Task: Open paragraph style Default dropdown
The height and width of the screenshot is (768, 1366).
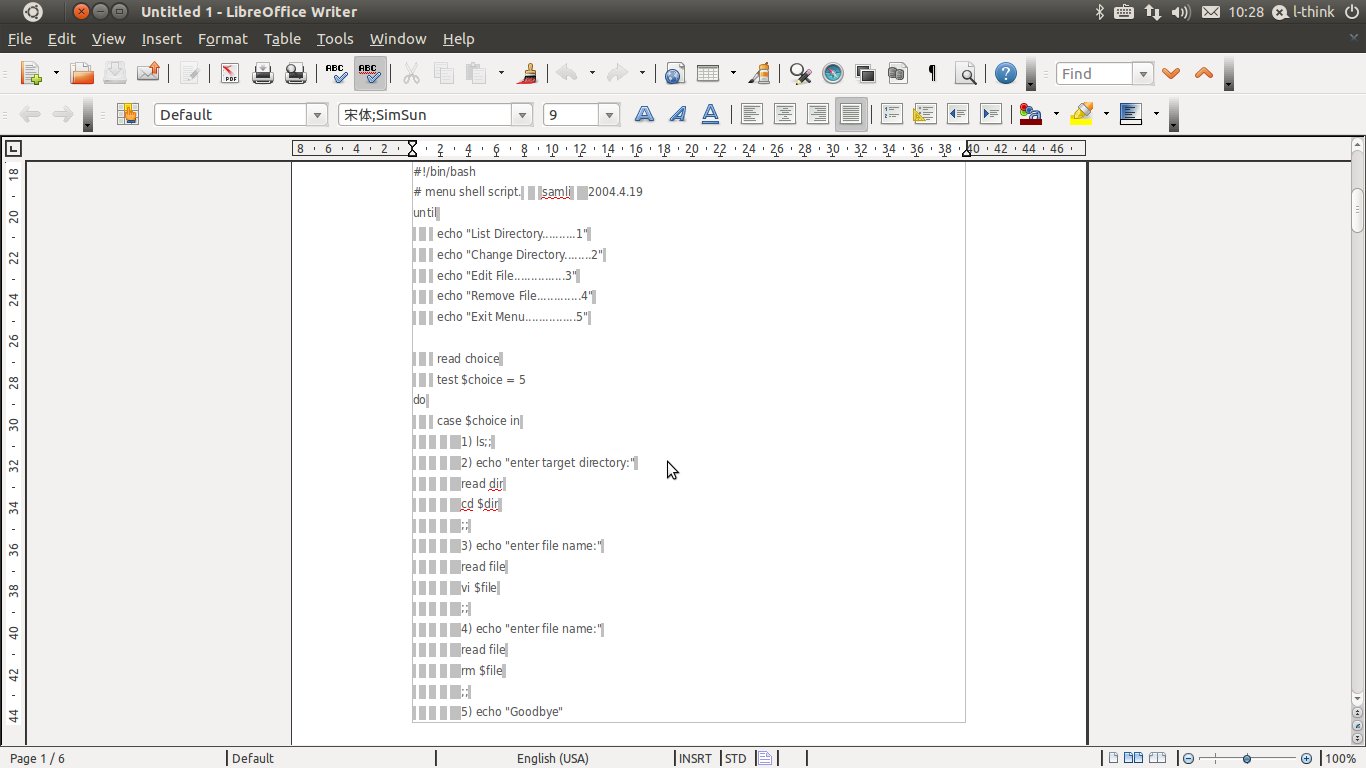Action: [317, 114]
